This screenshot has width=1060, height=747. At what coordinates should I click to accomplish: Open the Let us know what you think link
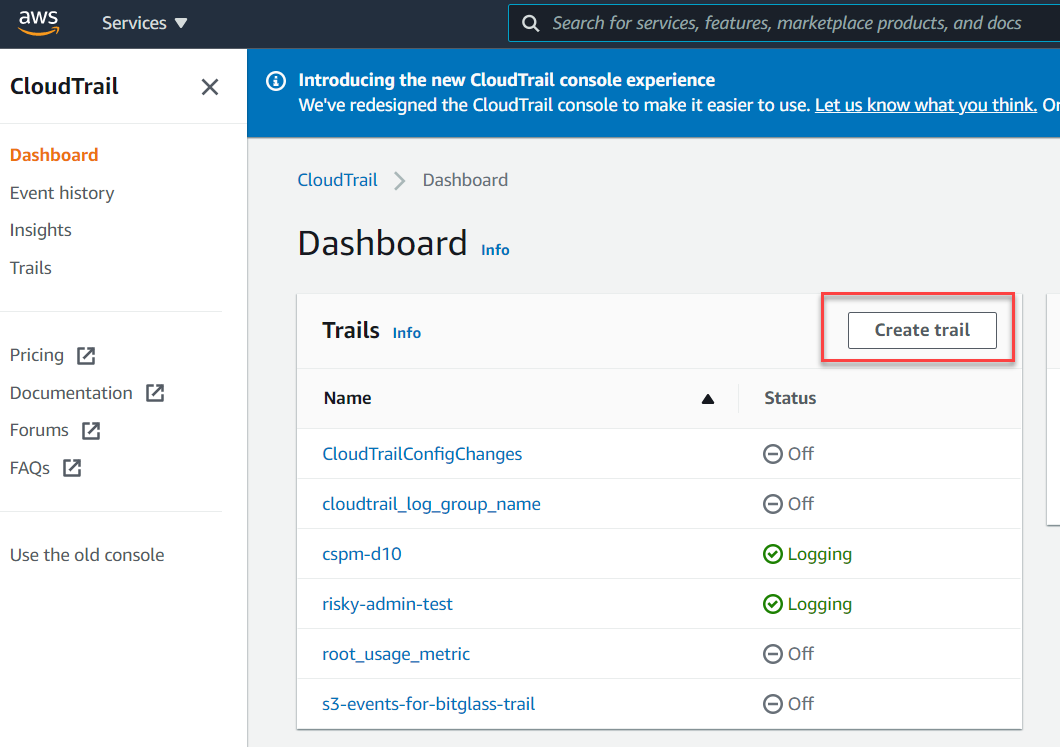point(925,104)
